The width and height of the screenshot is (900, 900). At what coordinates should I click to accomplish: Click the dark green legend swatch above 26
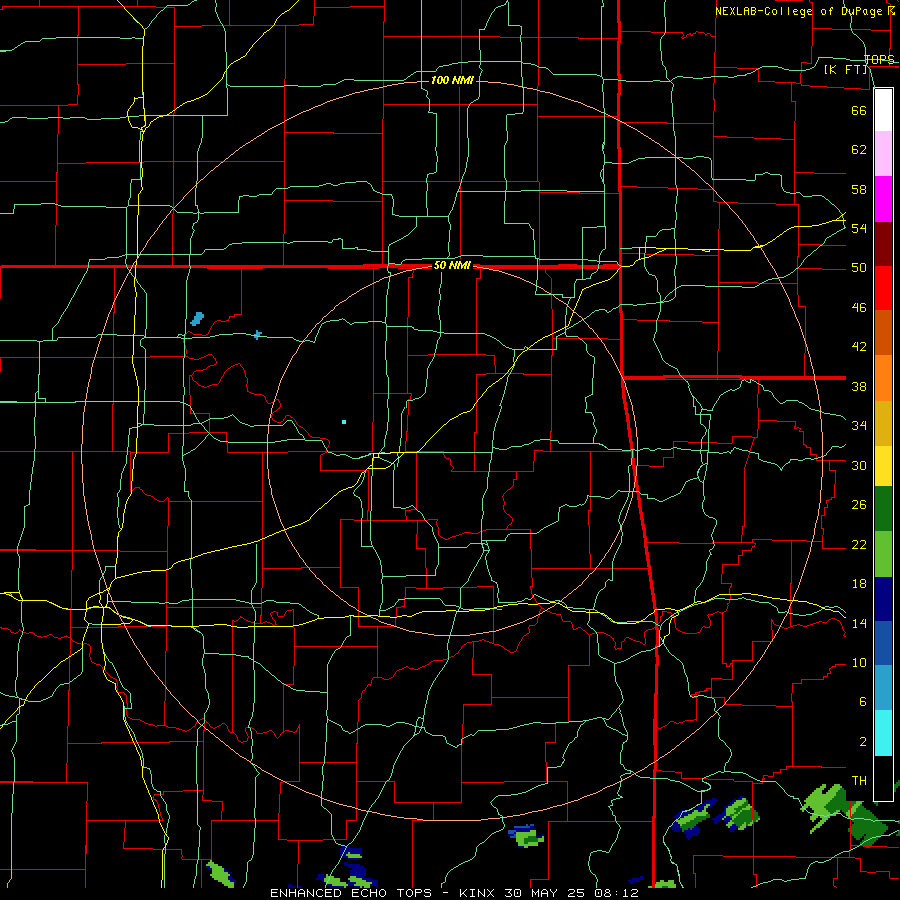[883, 509]
